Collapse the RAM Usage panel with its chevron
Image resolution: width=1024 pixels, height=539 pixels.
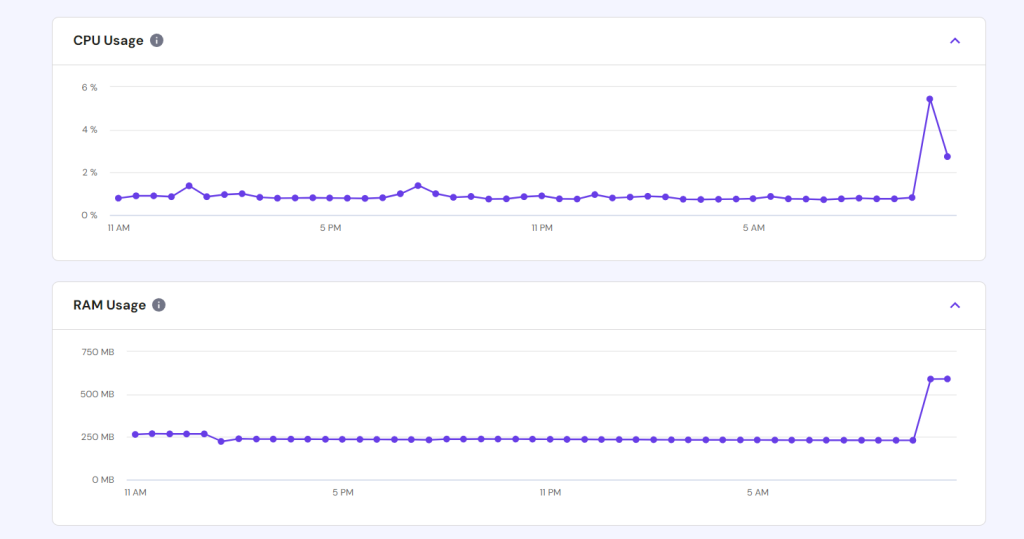954,305
